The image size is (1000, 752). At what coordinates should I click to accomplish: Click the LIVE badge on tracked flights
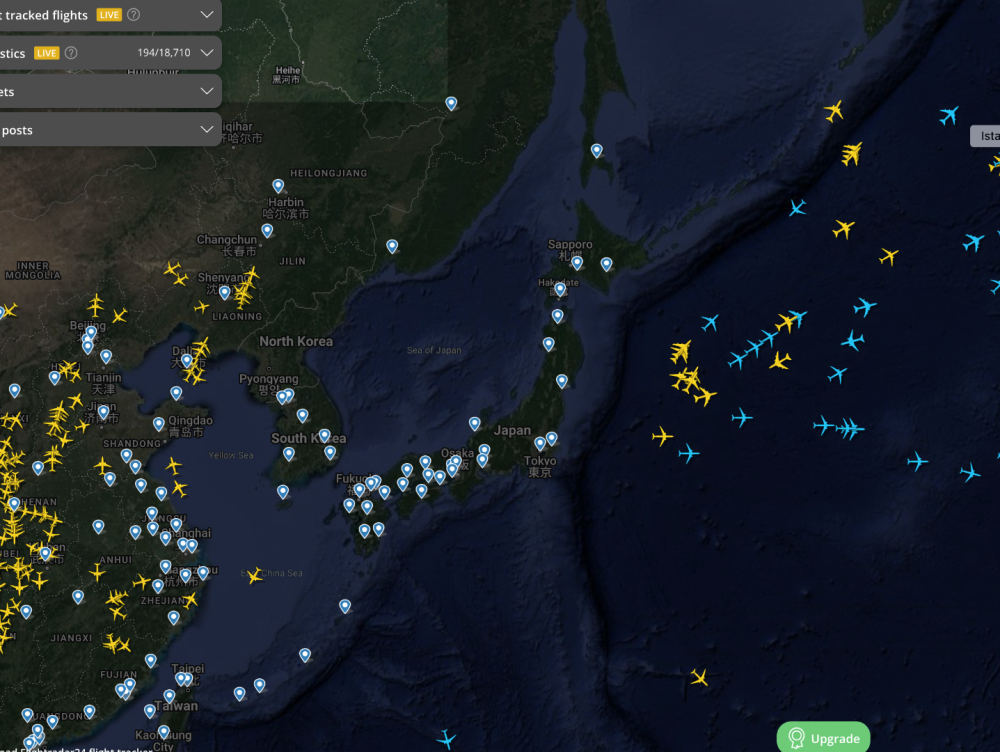point(108,15)
